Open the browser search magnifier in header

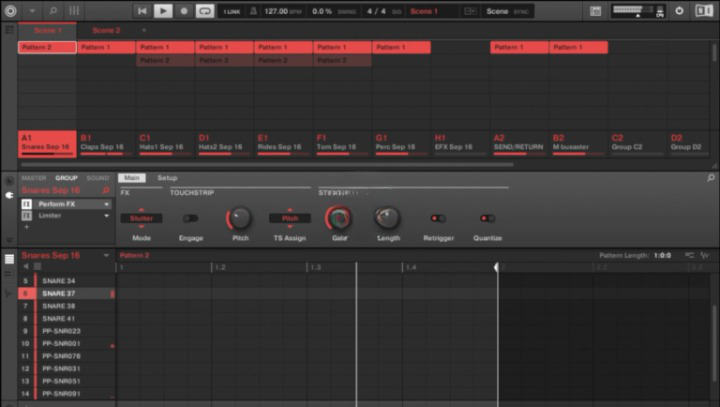tap(53, 11)
